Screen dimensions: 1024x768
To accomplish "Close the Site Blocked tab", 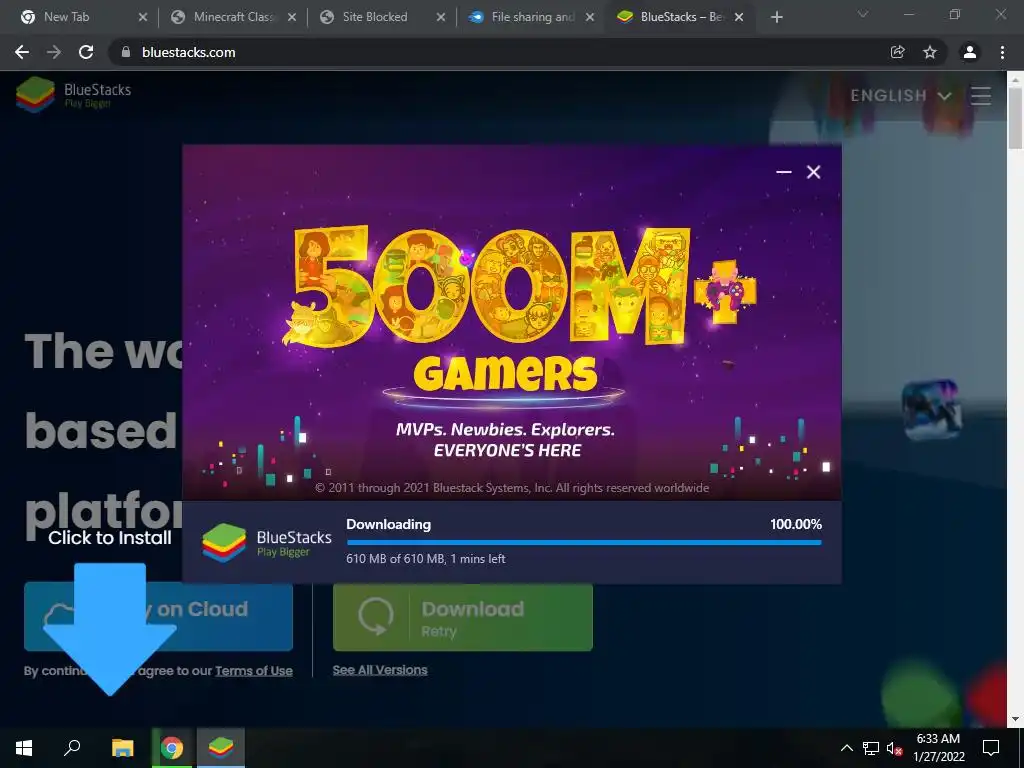I will tap(441, 17).
